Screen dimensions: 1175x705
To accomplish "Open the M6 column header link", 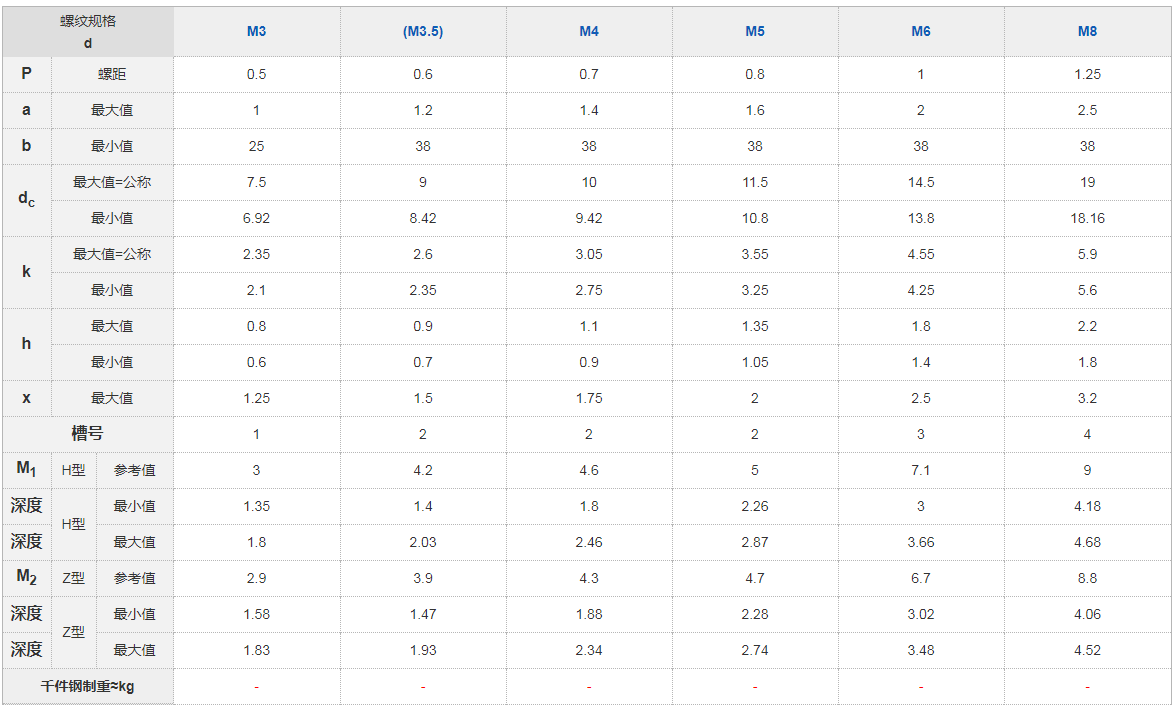I will coord(921,31).
